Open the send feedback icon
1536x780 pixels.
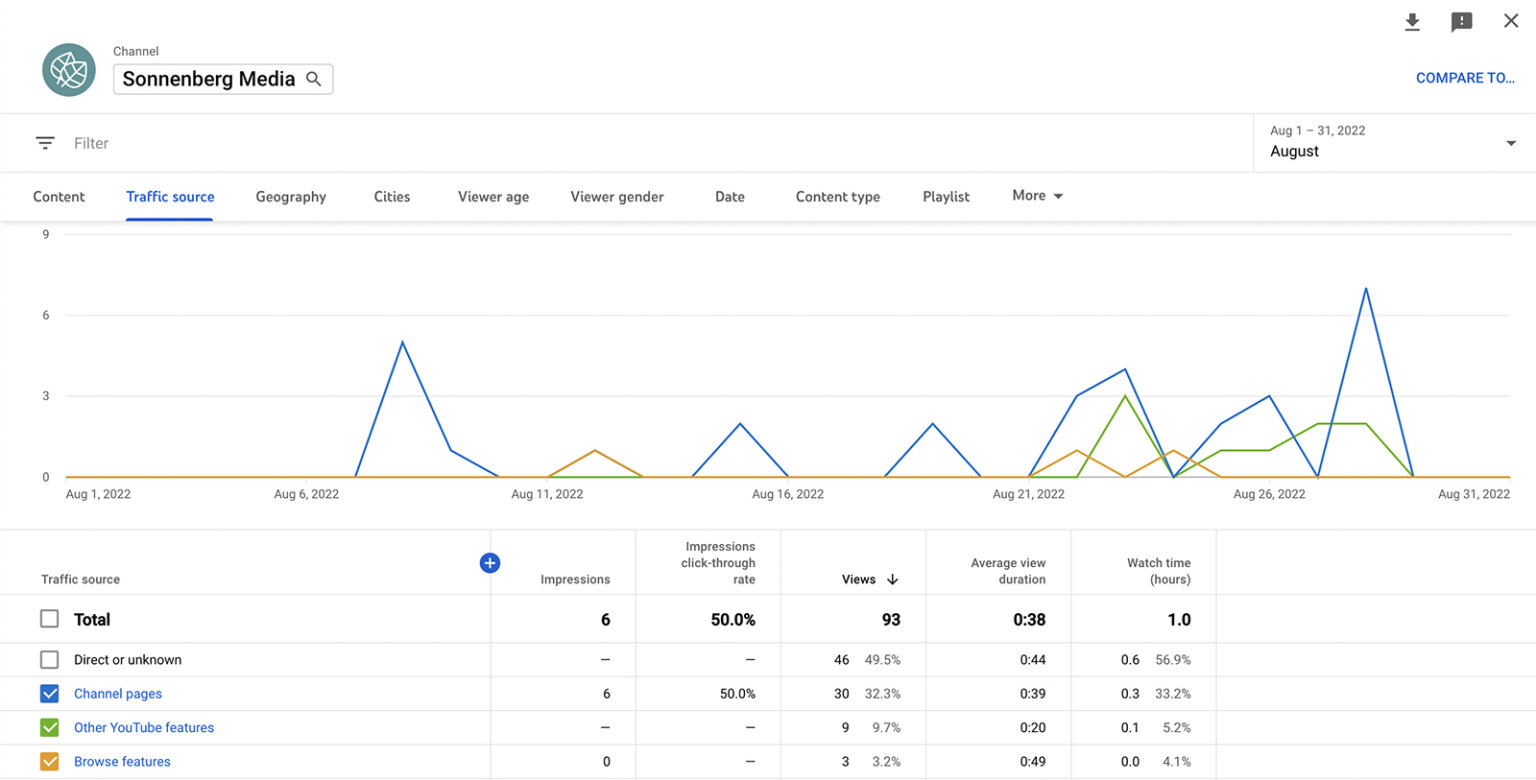point(1461,21)
